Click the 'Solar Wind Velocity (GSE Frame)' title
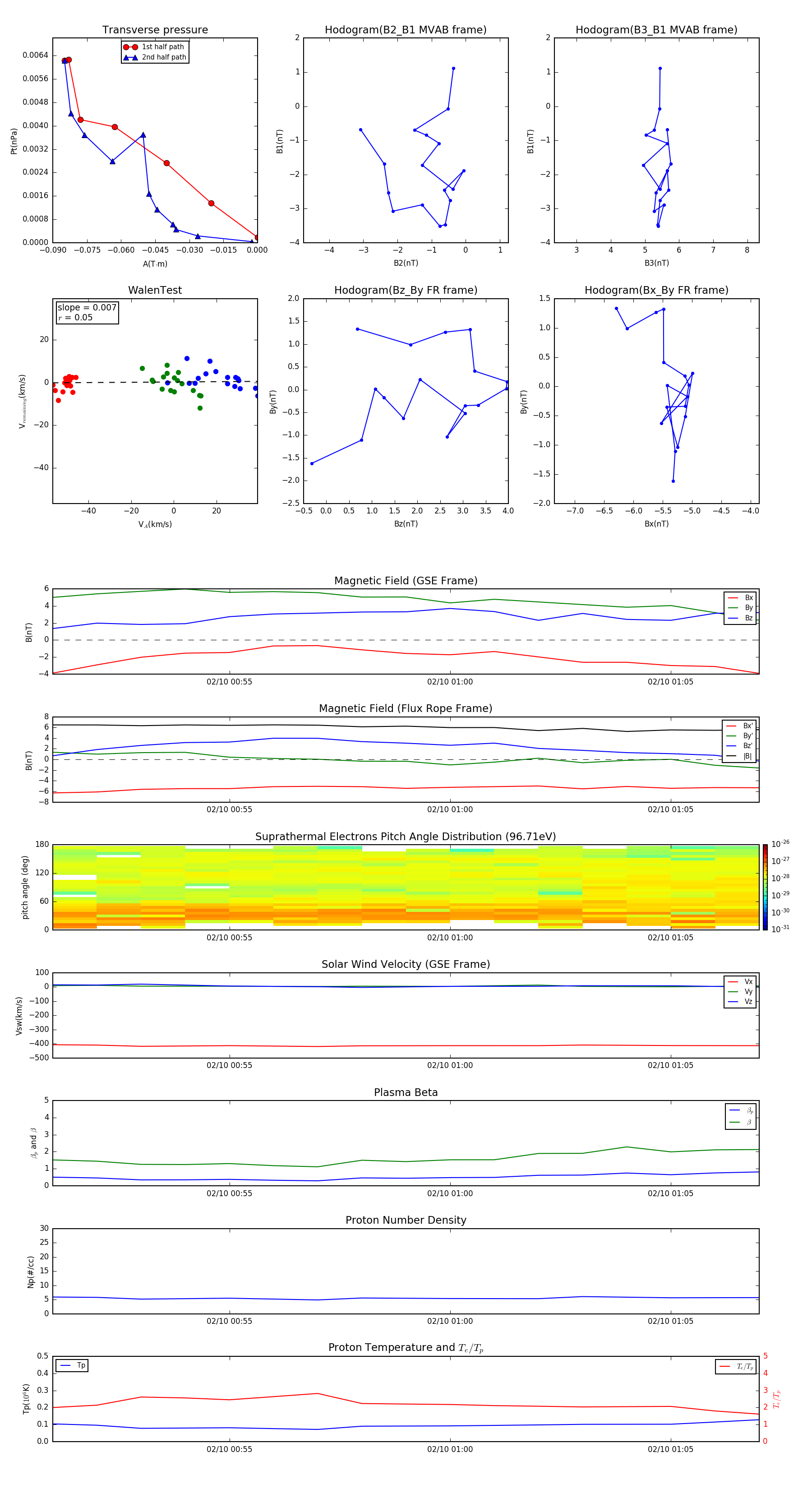Screen dimensions: 812x1489 (406, 965)
